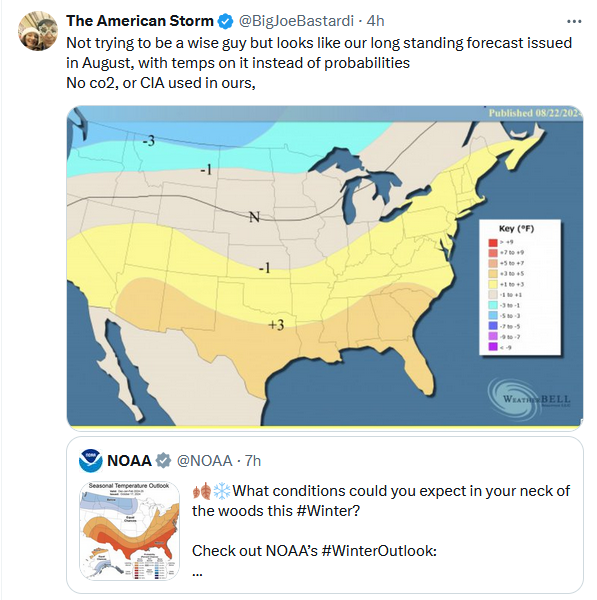Screen dimensions: 597x600
Task: Click the WeatherBell logo watermark
Action: (530, 399)
